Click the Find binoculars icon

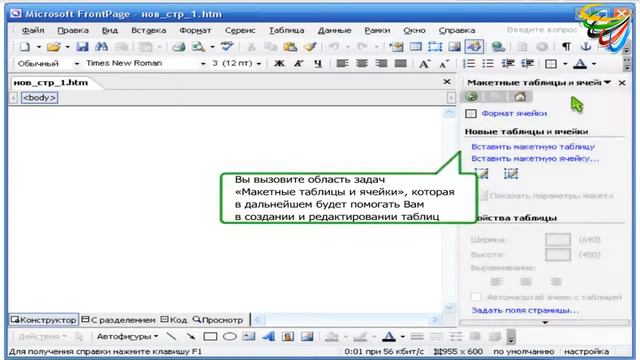[x=102, y=47]
